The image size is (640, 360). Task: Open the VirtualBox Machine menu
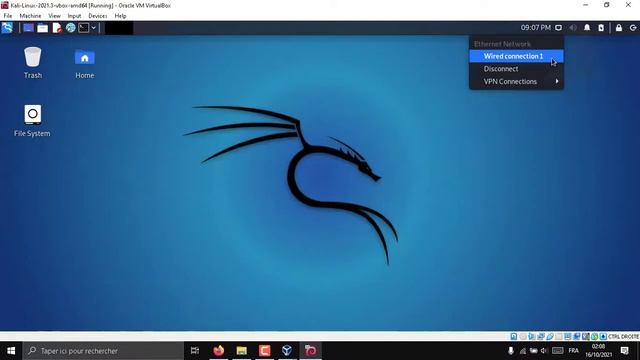click(30, 16)
